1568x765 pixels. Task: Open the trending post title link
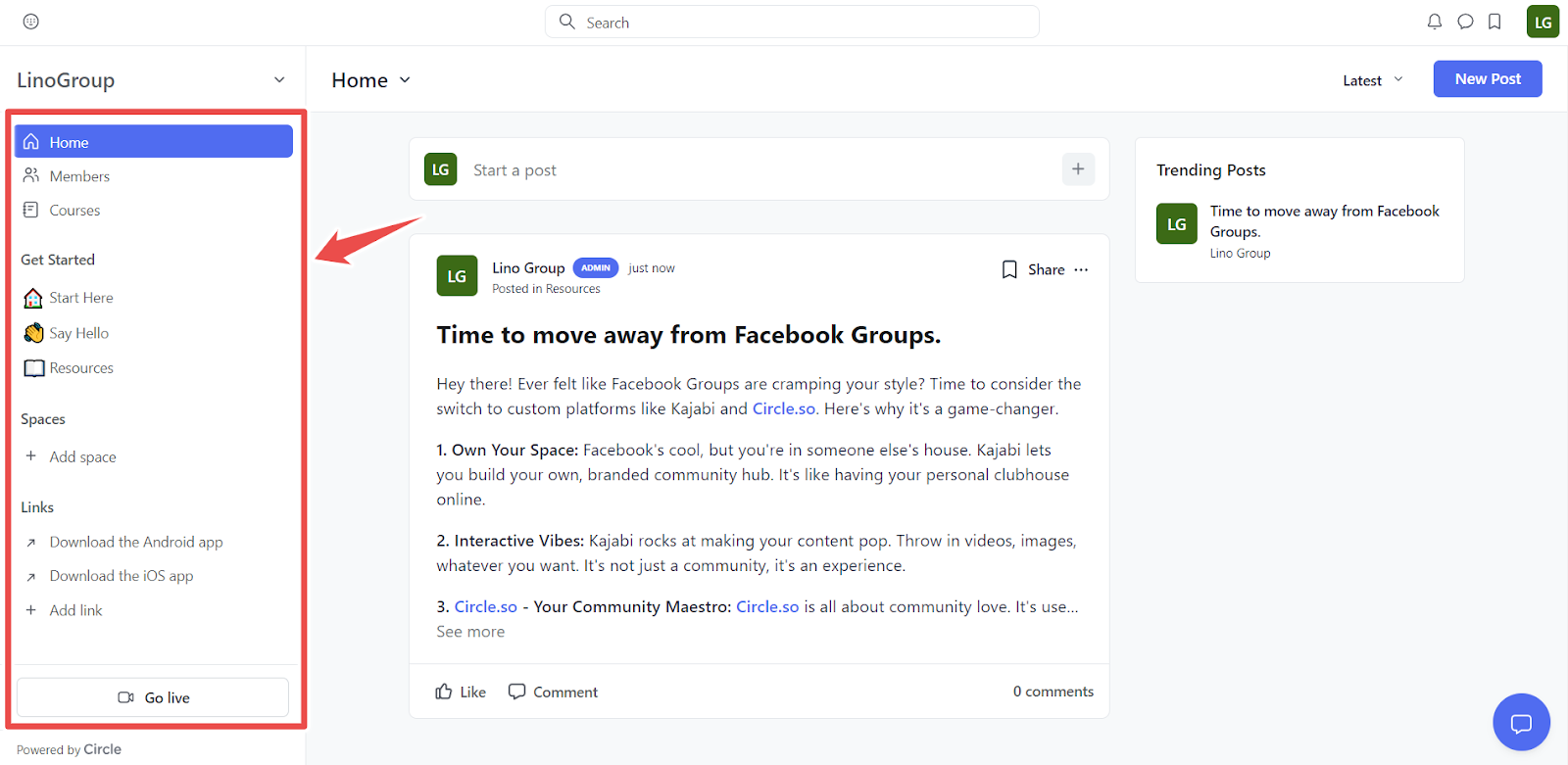click(x=1325, y=221)
